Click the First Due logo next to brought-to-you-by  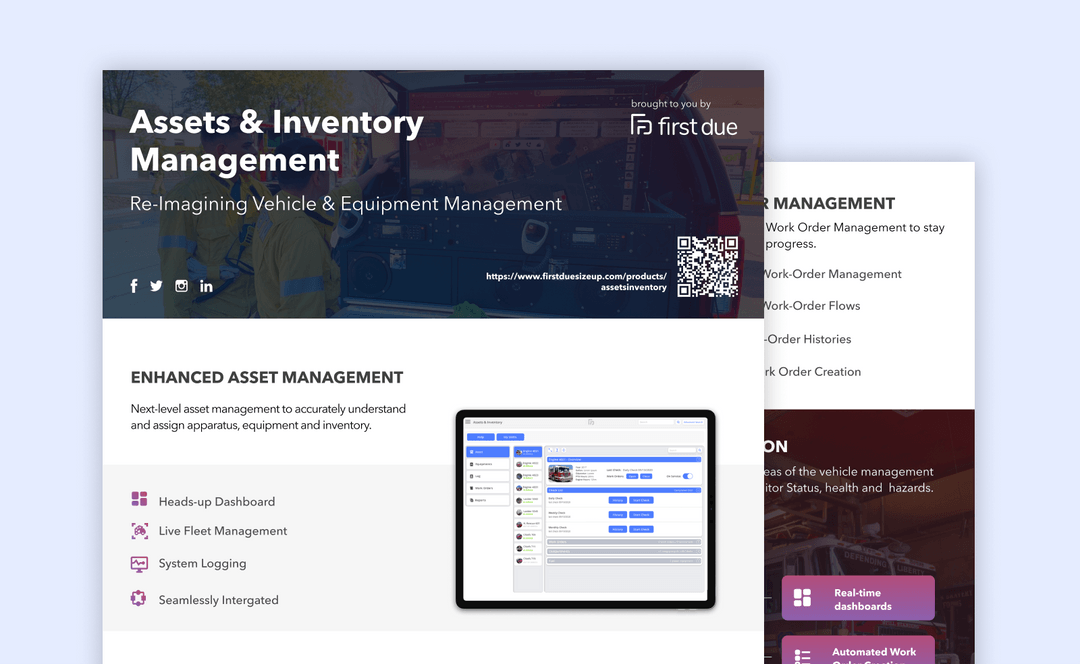tap(684, 127)
